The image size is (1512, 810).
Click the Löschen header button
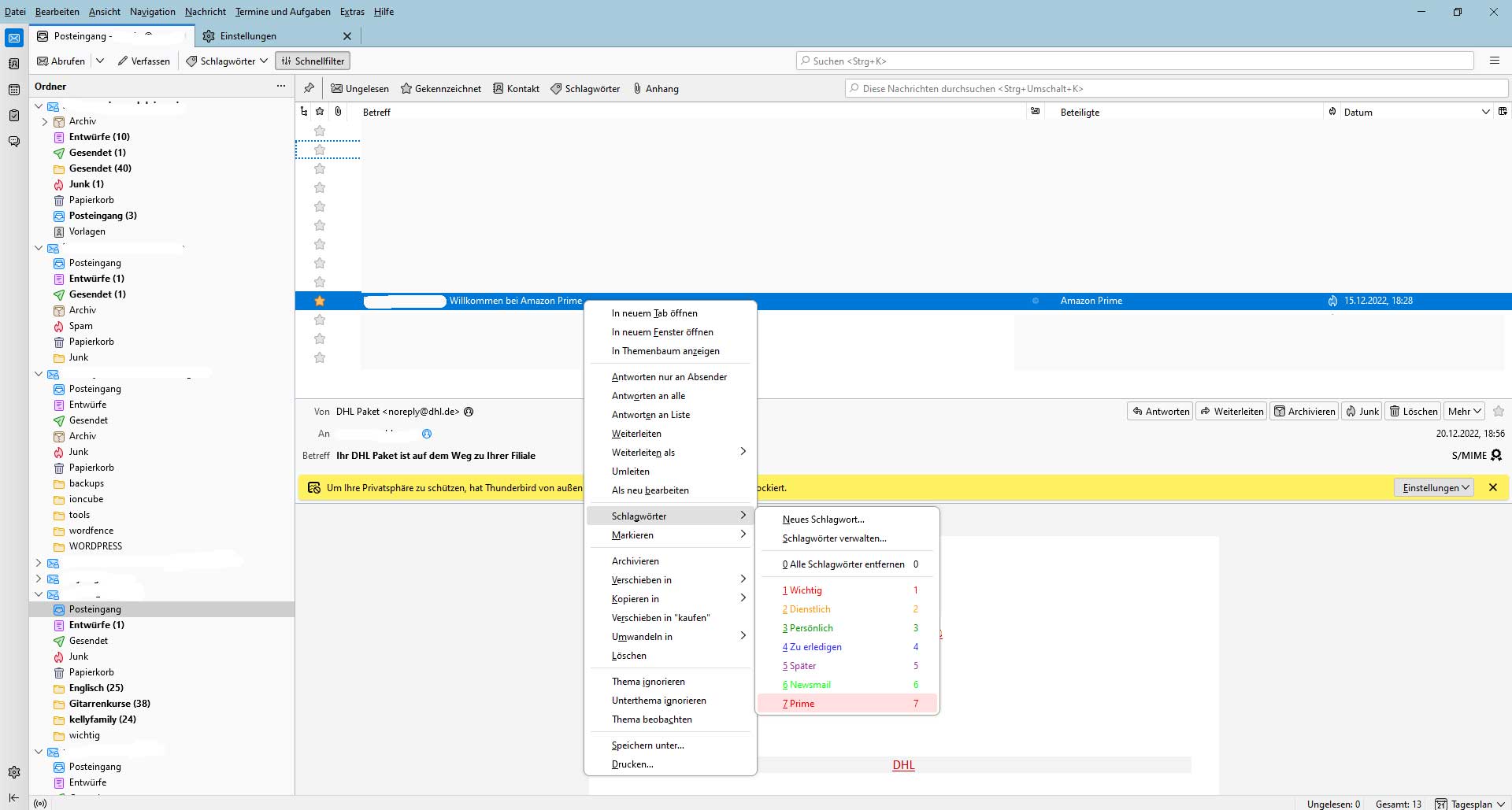[1414, 411]
